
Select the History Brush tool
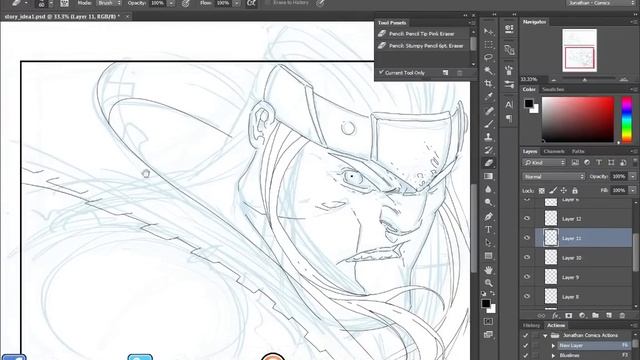[488, 150]
